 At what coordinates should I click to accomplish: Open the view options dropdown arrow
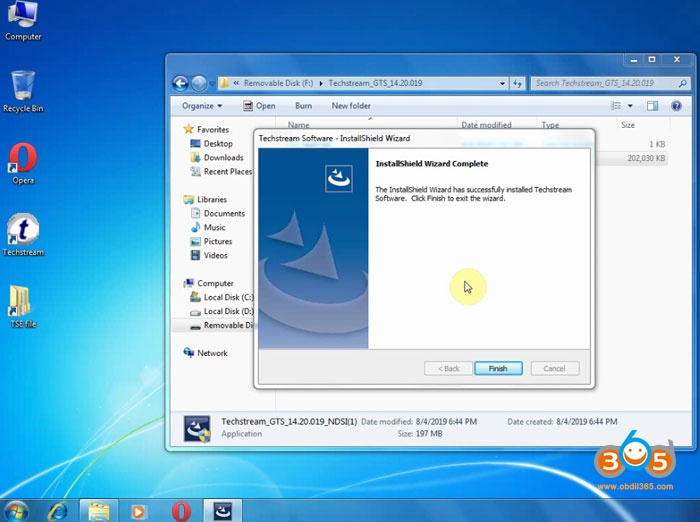tap(630, 106)
